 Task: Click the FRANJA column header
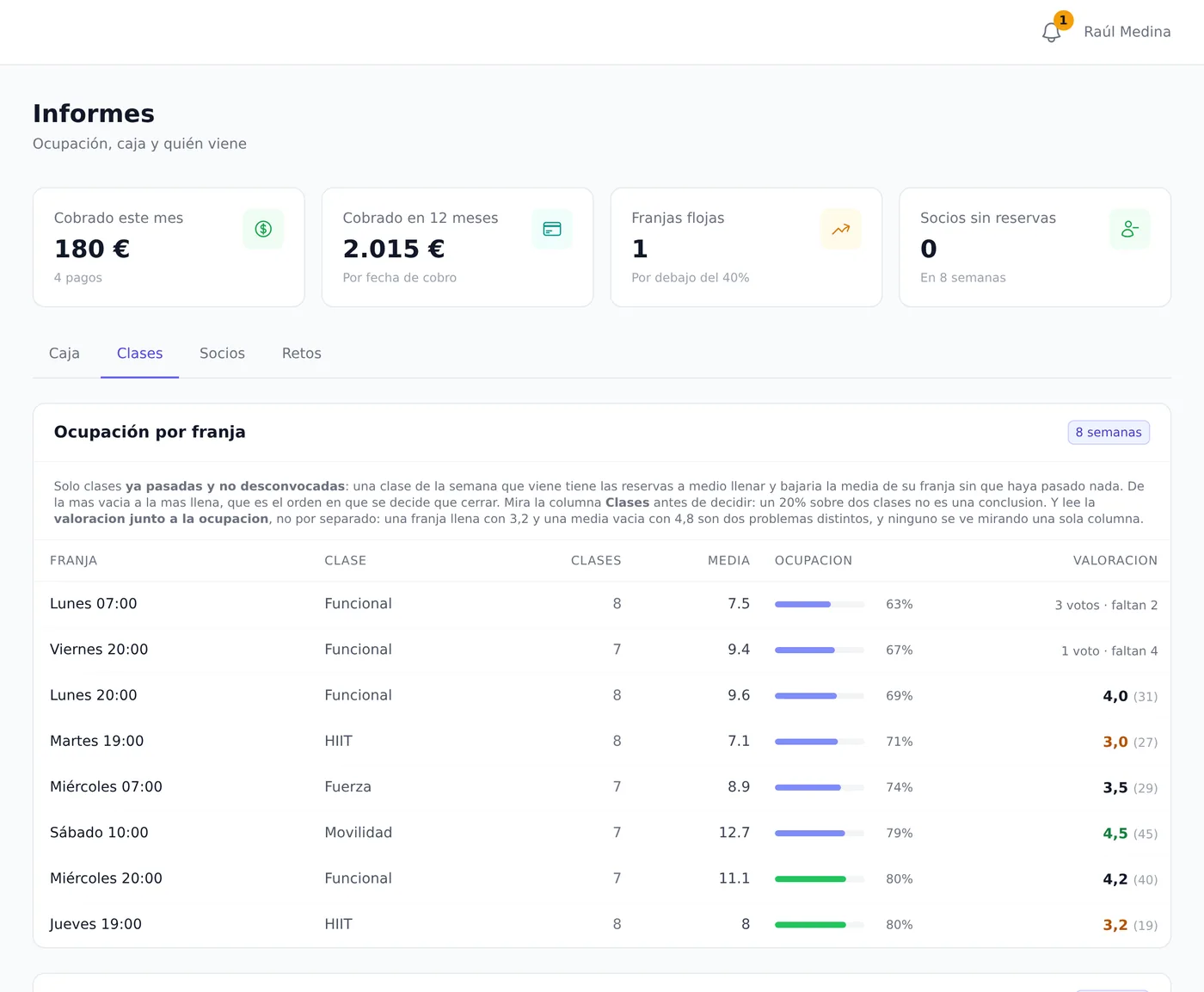click(x=73, y=561)
